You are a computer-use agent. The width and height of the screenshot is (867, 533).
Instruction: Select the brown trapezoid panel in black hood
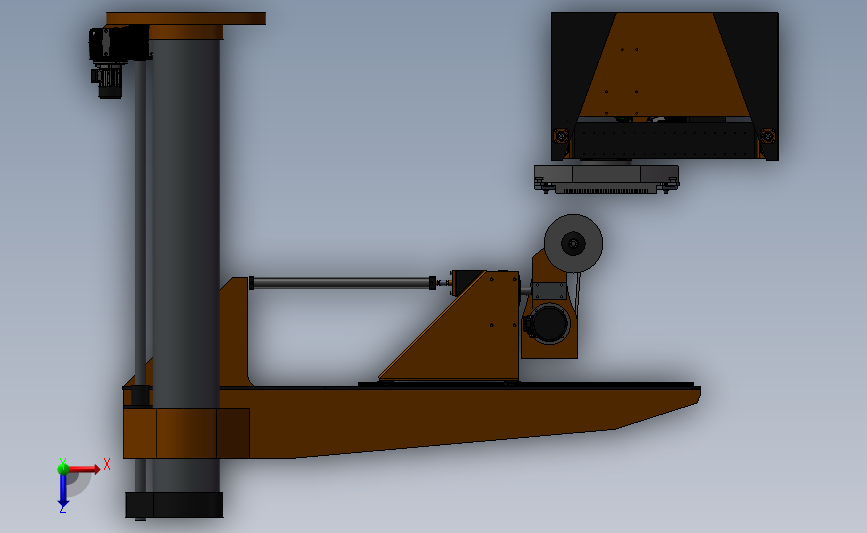pos(664,65)
